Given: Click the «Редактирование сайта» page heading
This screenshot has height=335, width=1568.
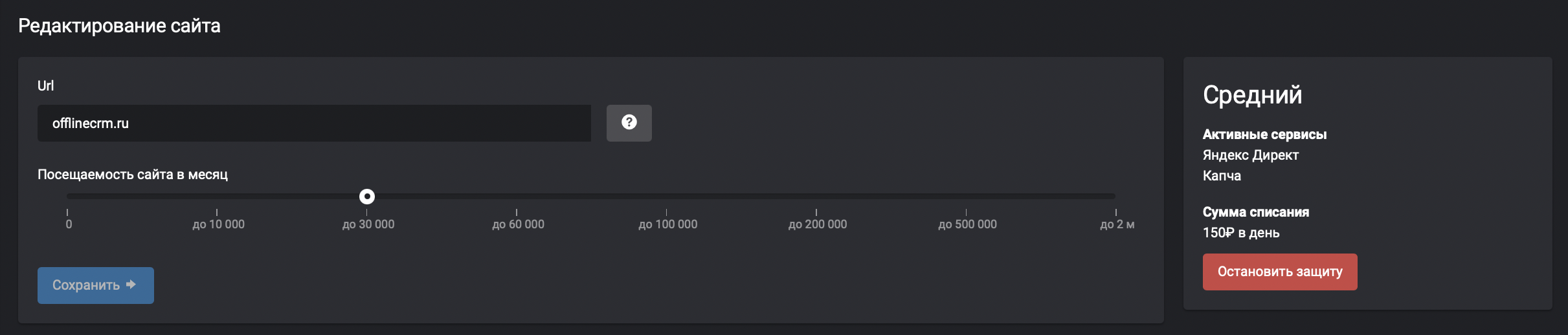Looking at the screenshot, I should (119, 26).
